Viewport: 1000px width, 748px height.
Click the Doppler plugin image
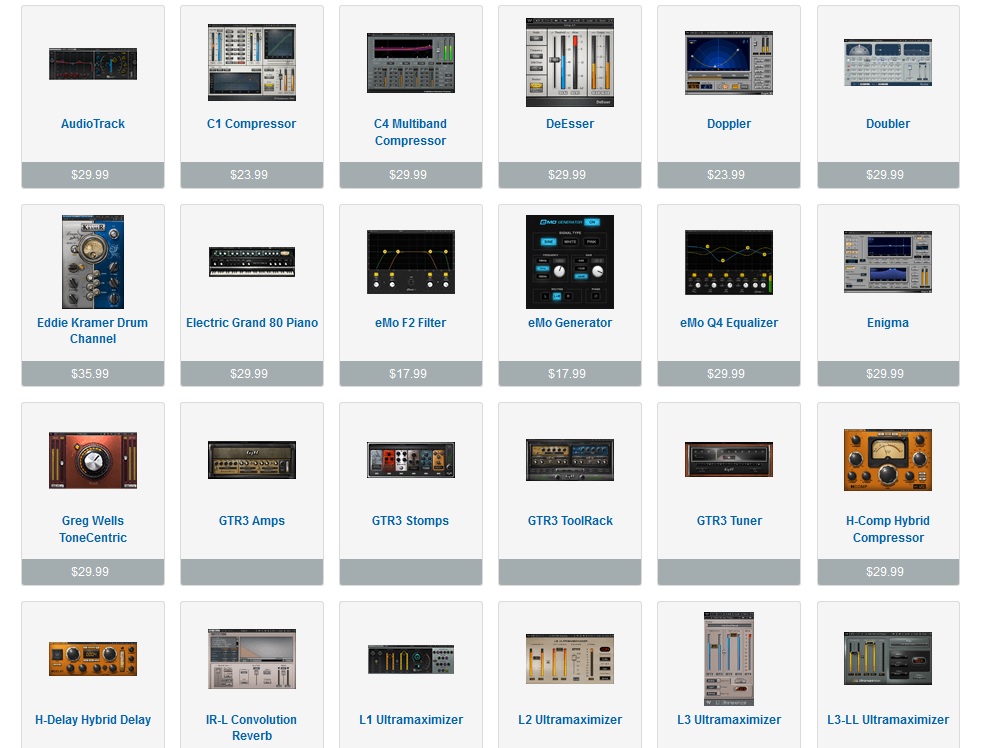coord(729,62)
